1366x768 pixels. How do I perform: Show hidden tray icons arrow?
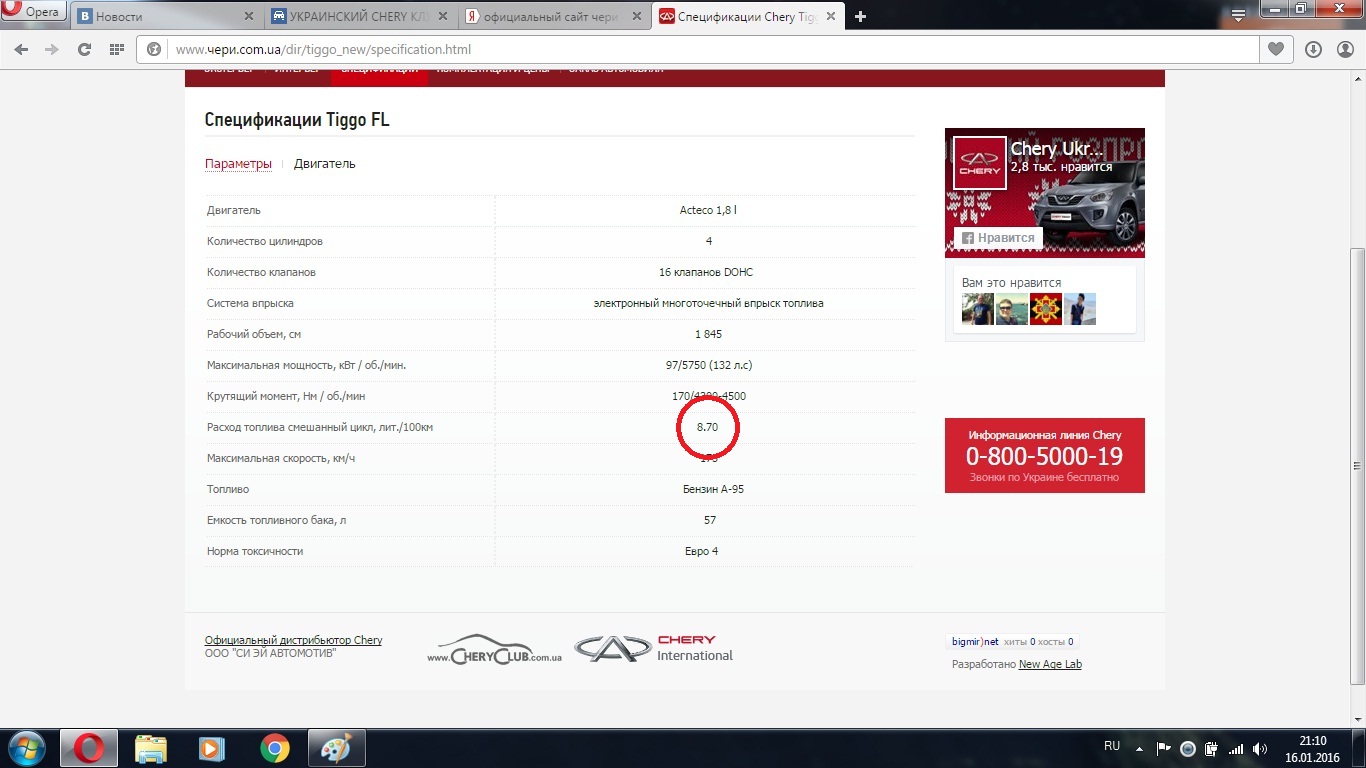point(1139,748)
